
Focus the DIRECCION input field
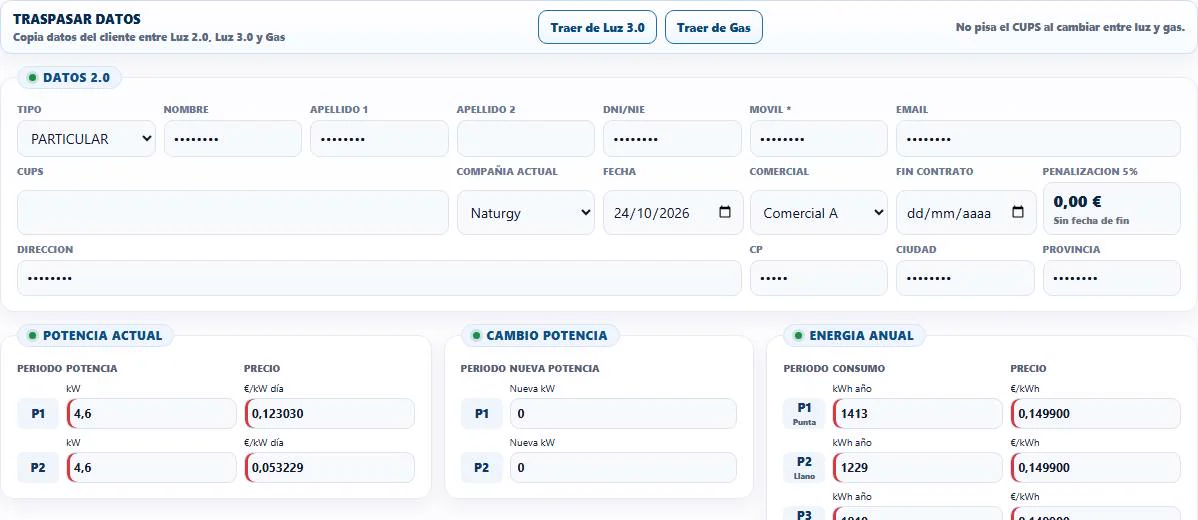pos(379,278)
